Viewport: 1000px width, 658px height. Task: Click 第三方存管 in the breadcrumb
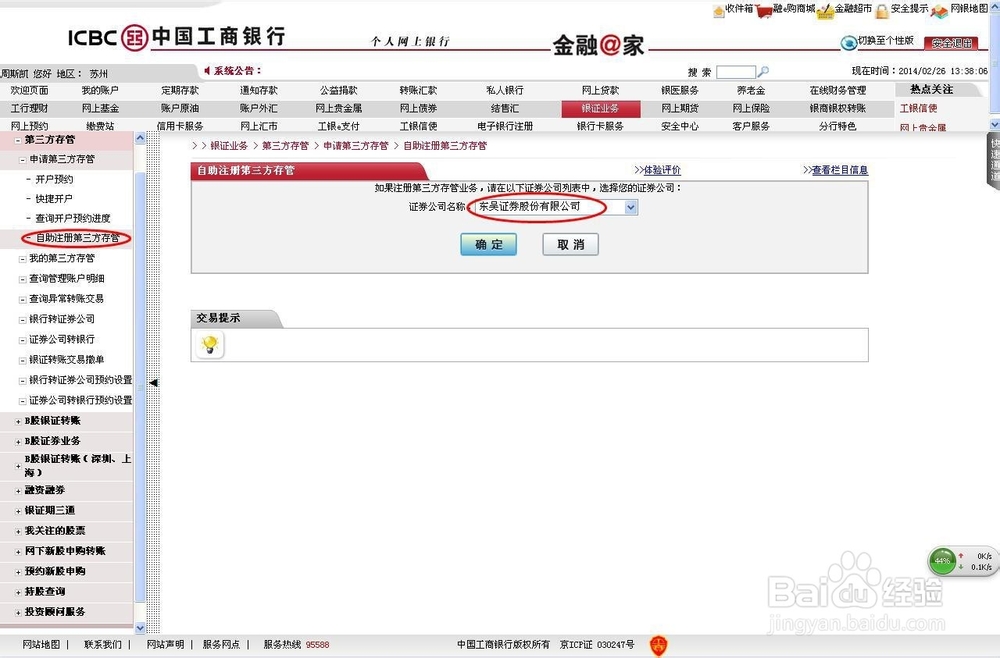pos(285,146)
